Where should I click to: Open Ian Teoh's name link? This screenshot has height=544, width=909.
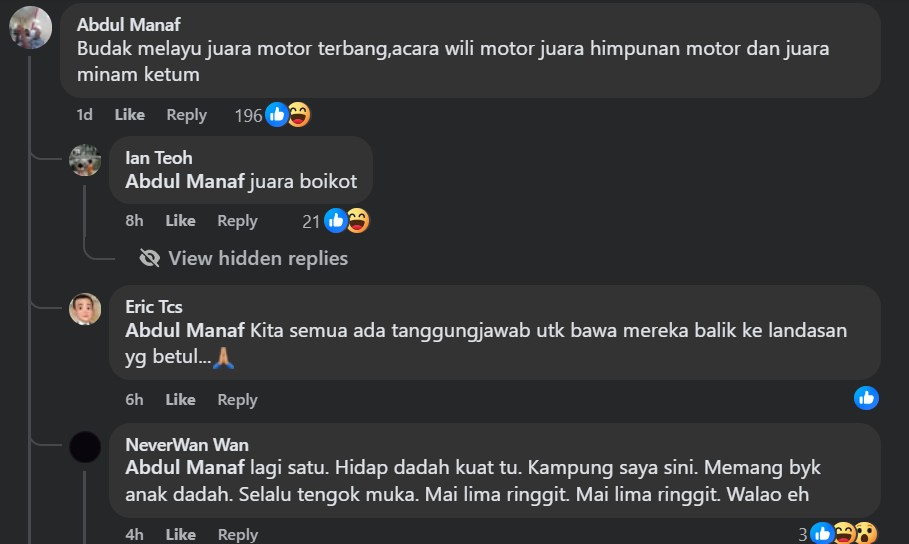pyautogui.click(x=159, y=158)
